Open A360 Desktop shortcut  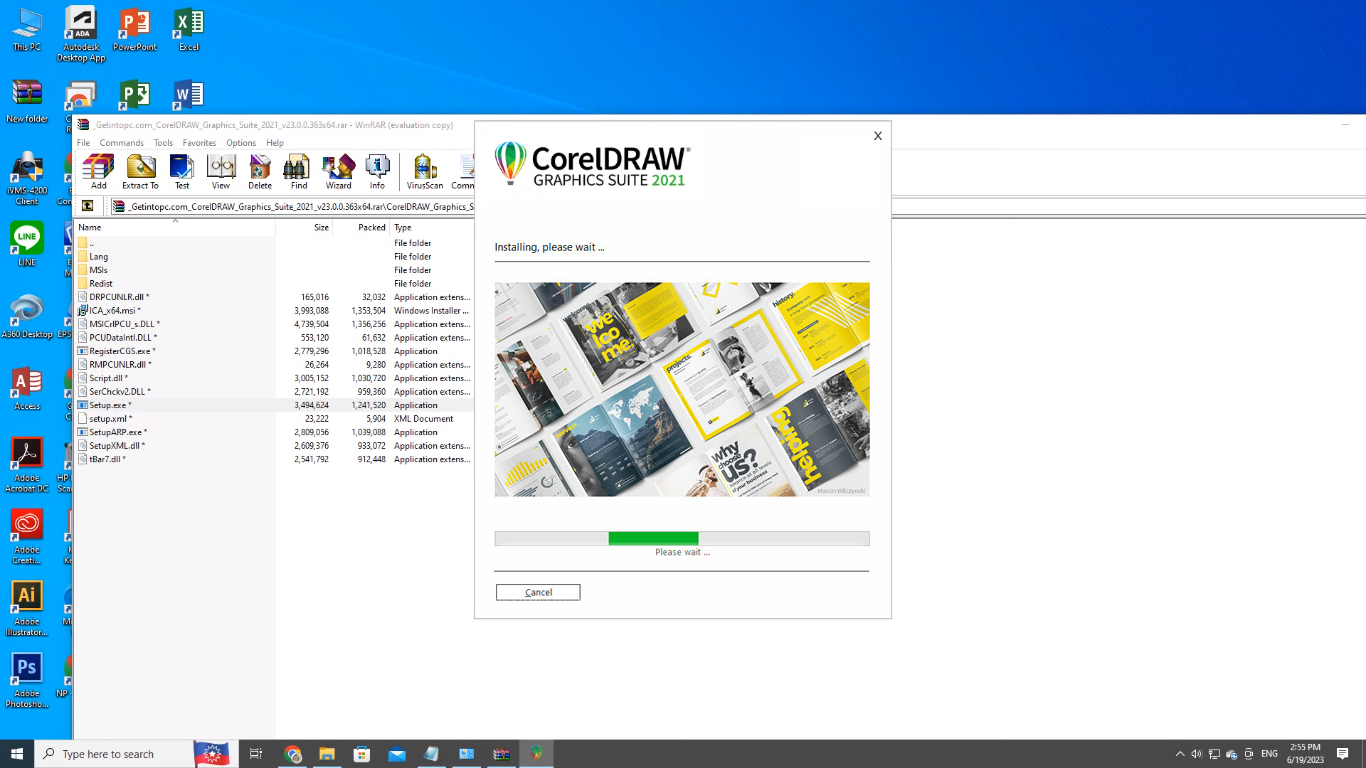coord(27,316)
